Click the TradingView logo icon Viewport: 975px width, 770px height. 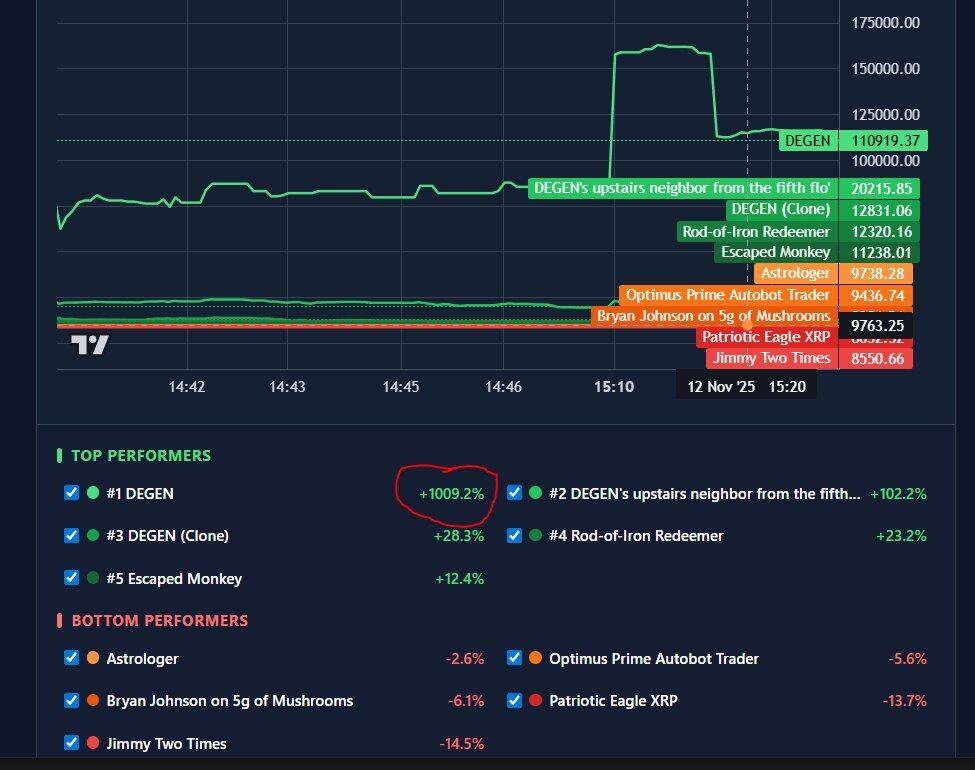coord(90,345)
